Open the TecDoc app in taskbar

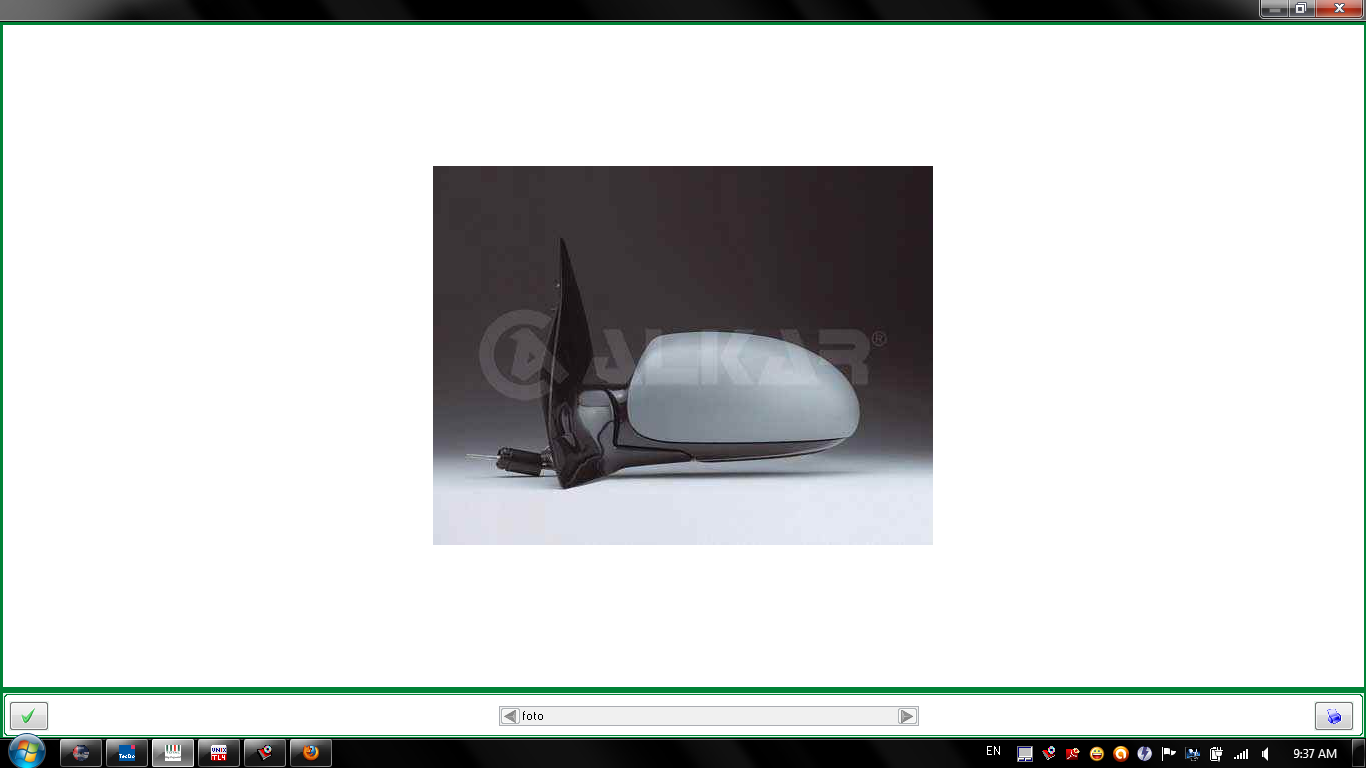click(127, 753)
